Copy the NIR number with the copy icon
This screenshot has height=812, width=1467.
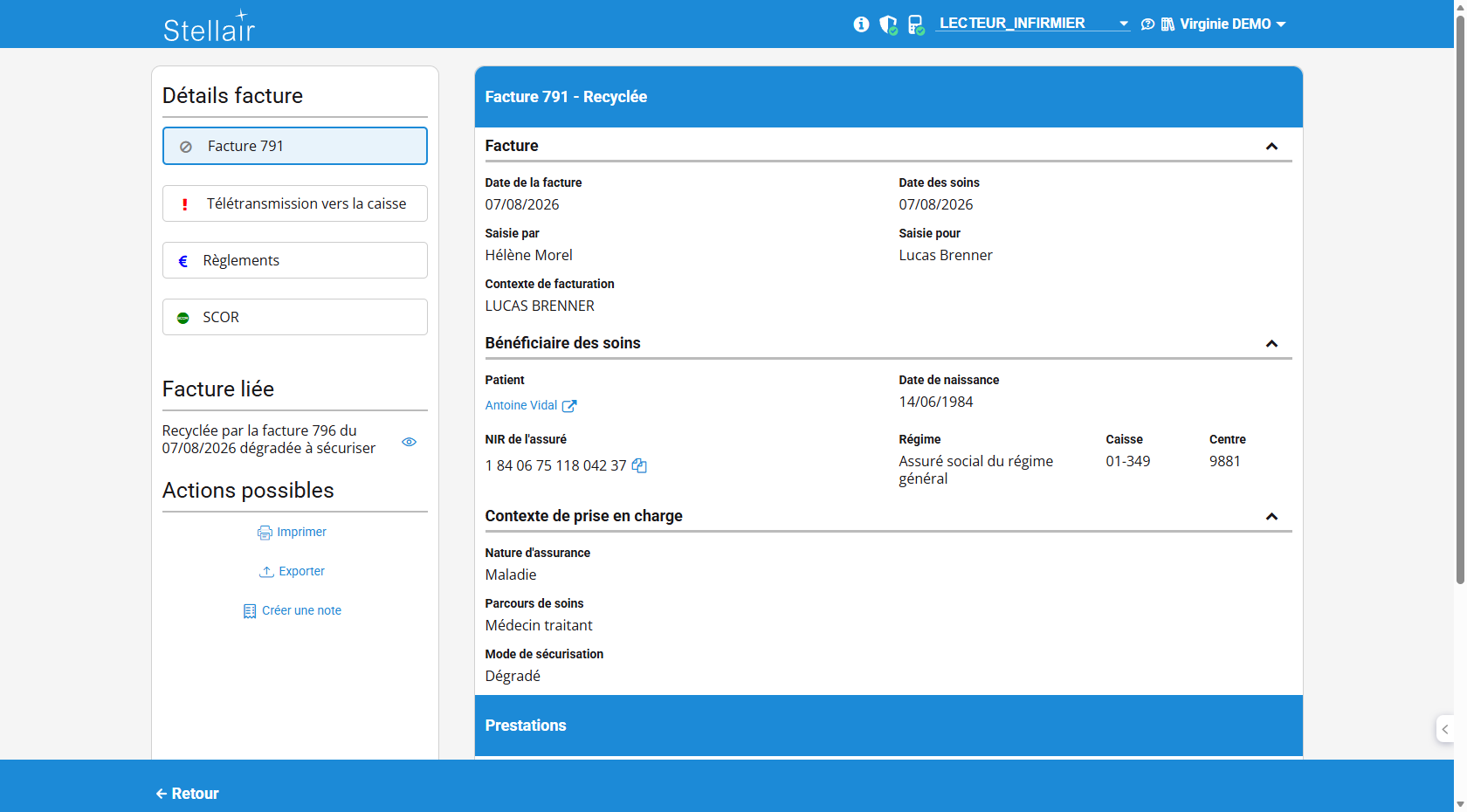coord(639,466)
